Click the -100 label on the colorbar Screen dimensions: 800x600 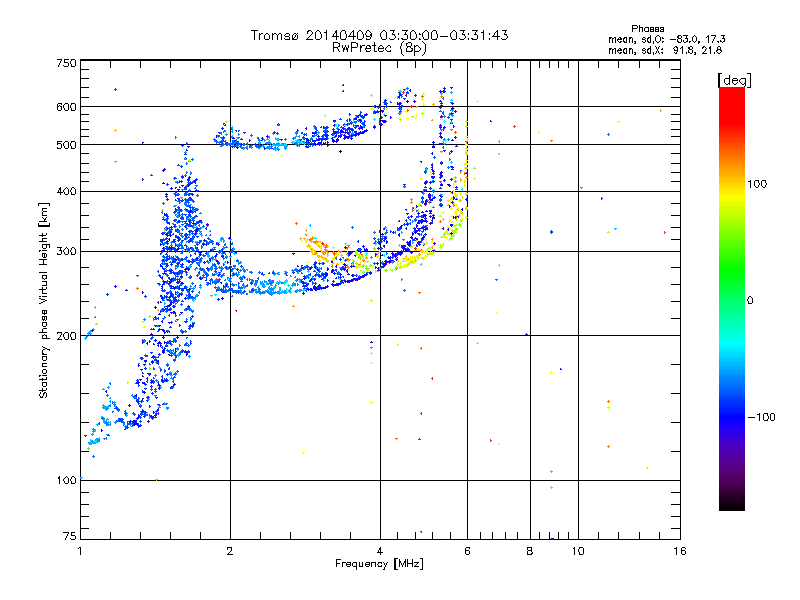761,417
